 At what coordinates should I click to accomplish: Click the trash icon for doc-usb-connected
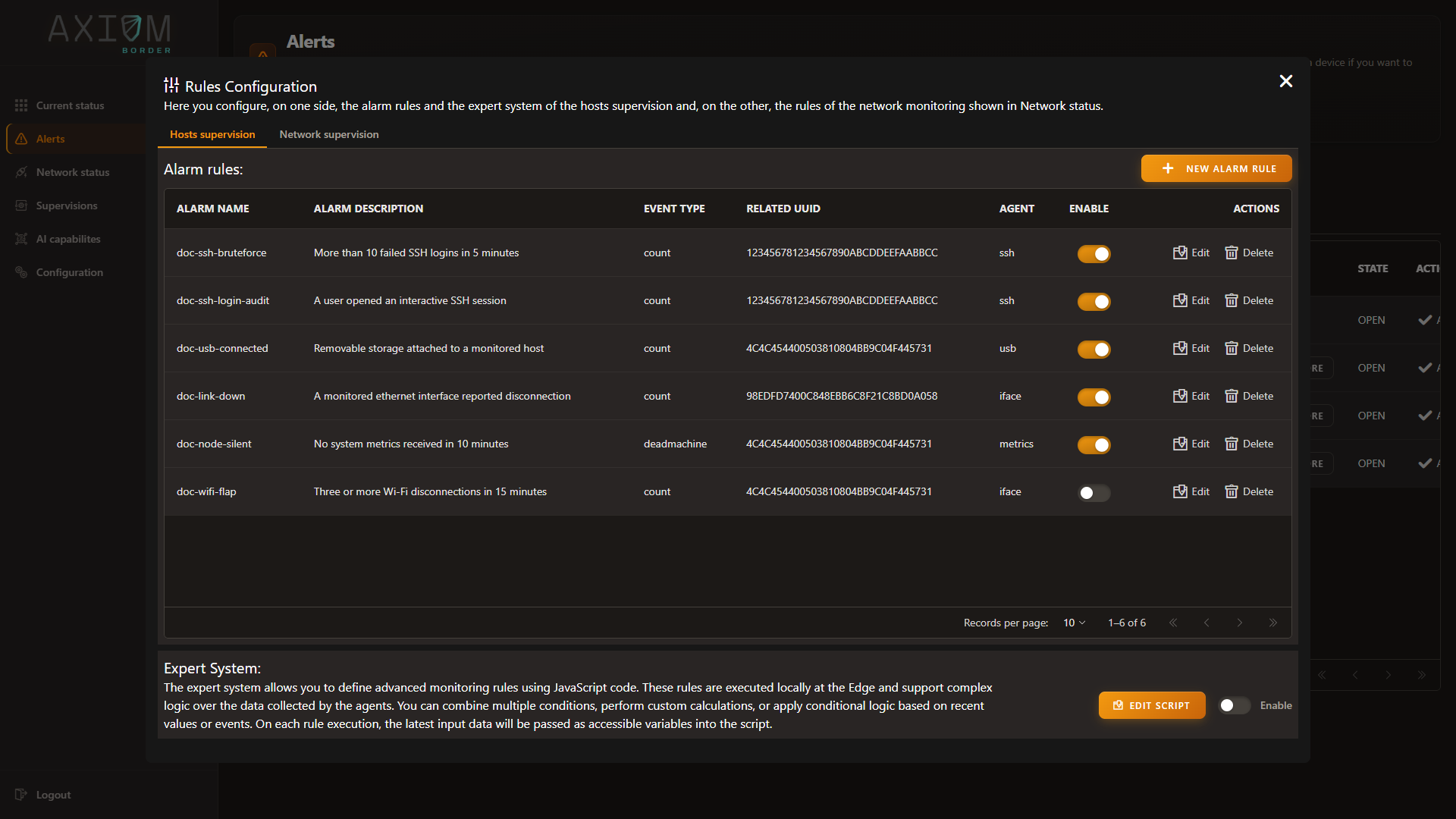pyautogui.click(x=1232, y=348)
